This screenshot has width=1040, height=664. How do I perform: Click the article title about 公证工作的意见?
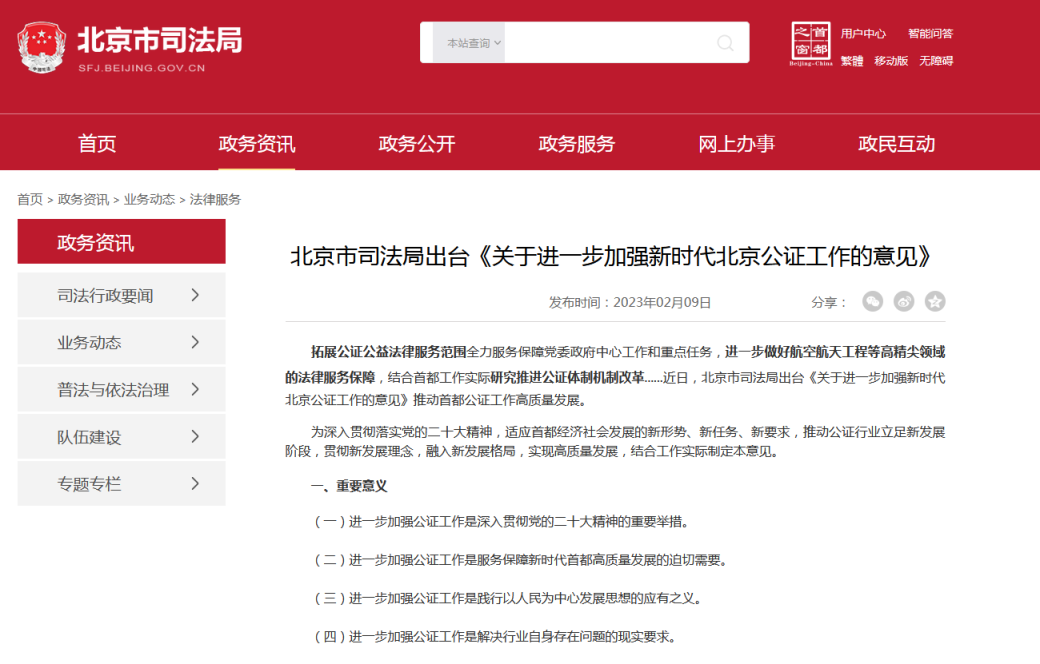tap(610, 257)
